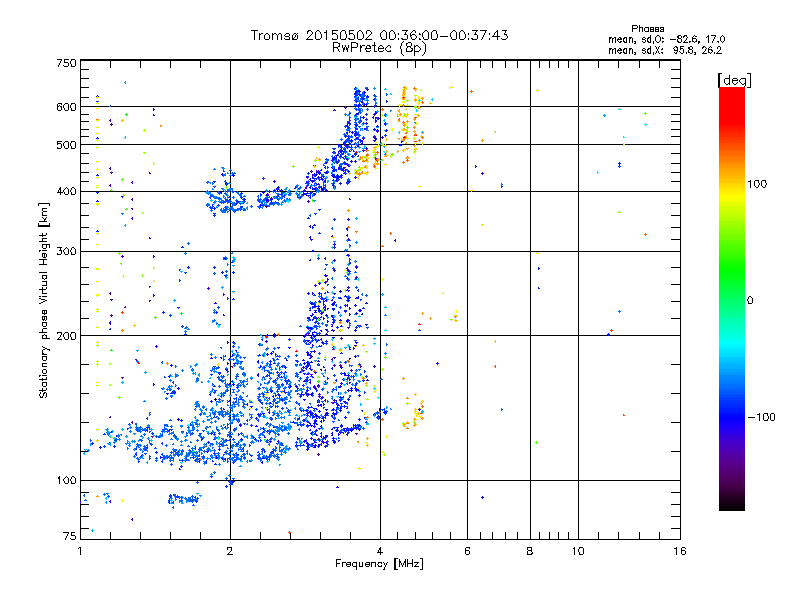
Task: Click the x-axis tick label '1'
Action: (x=80, y=551)
